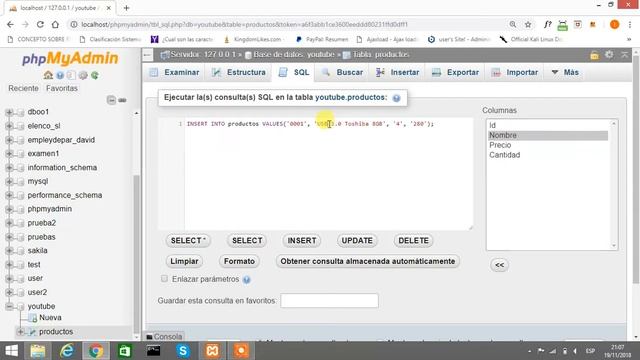Select Cantidad in Columnas list
Screen dimensions: 640x360
[548, 155]
